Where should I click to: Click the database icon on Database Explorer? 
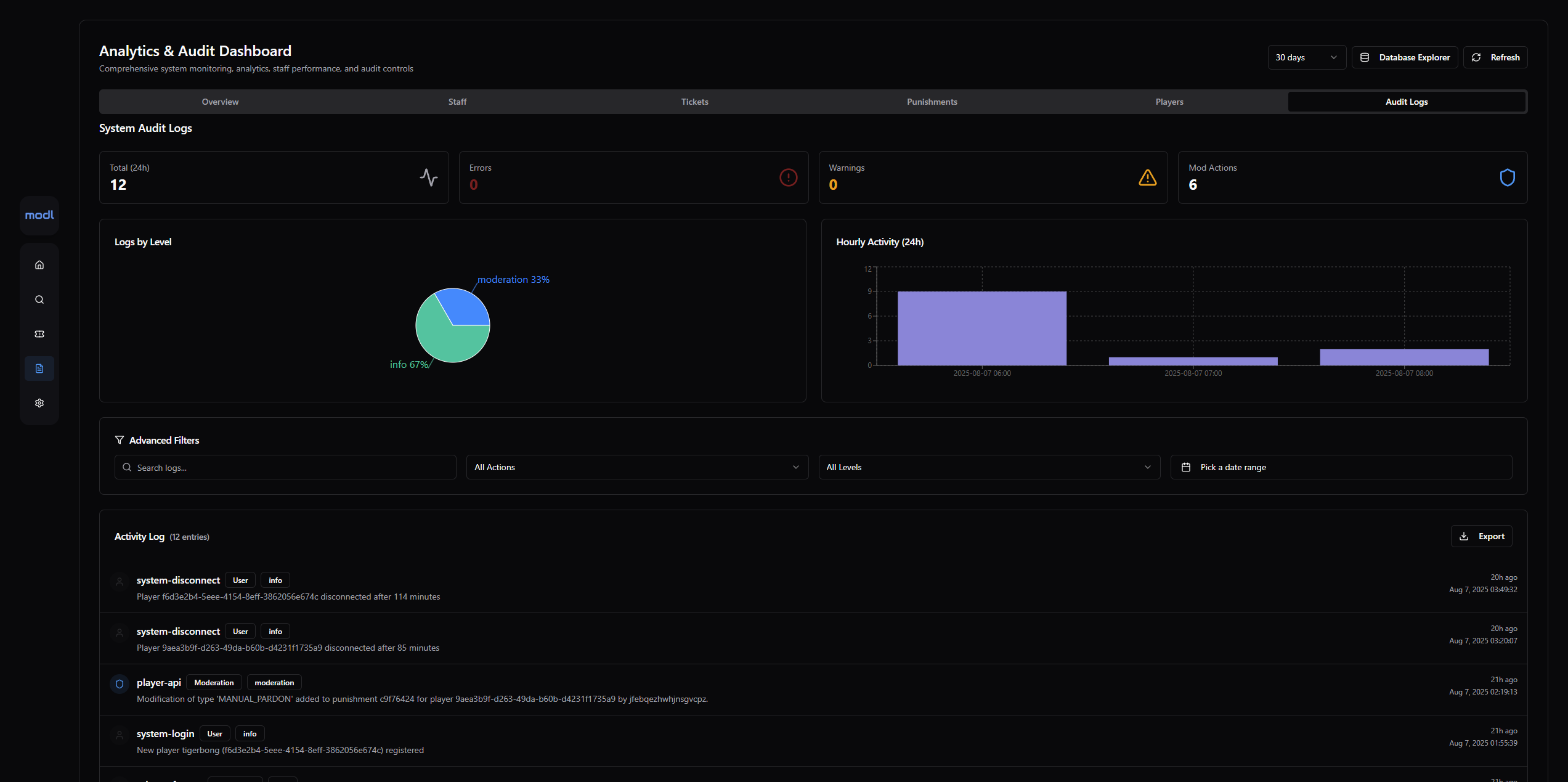(1365, 57)
